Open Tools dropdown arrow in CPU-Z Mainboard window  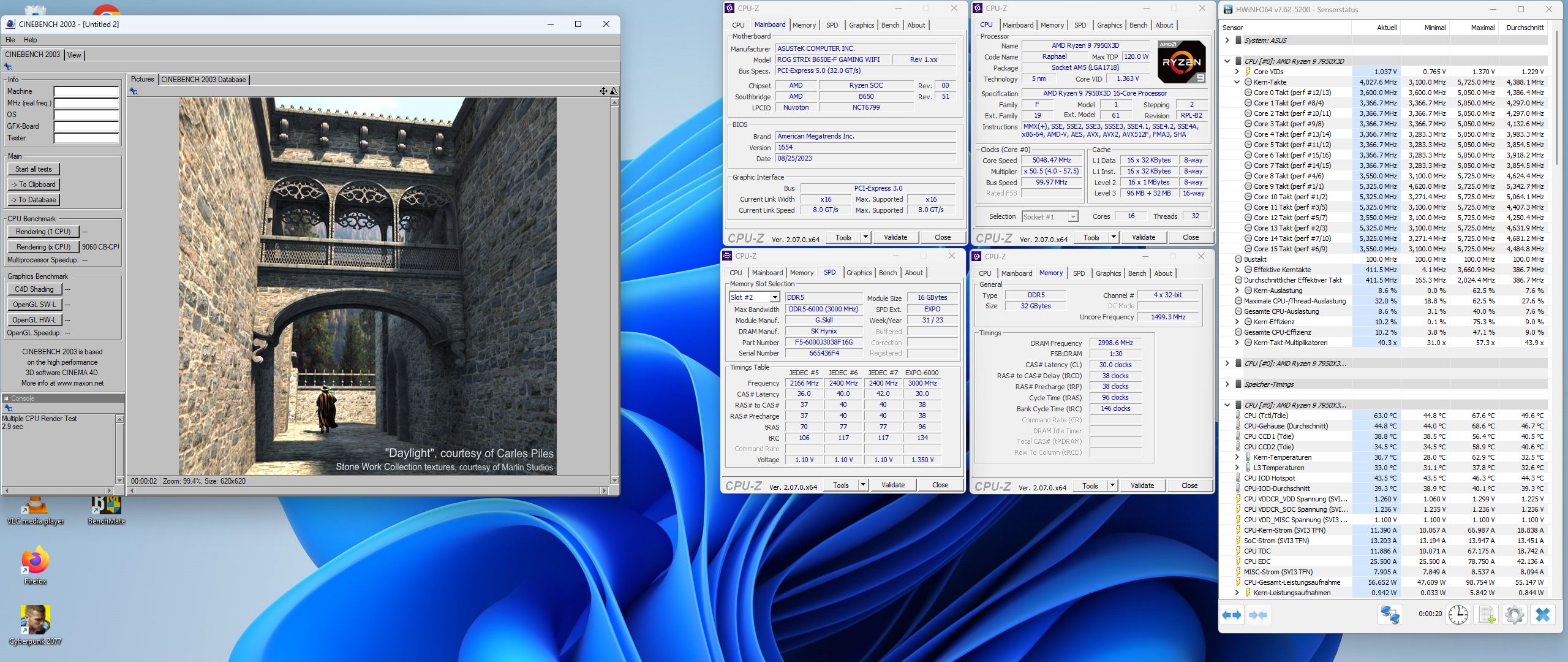tap(865, 237)
